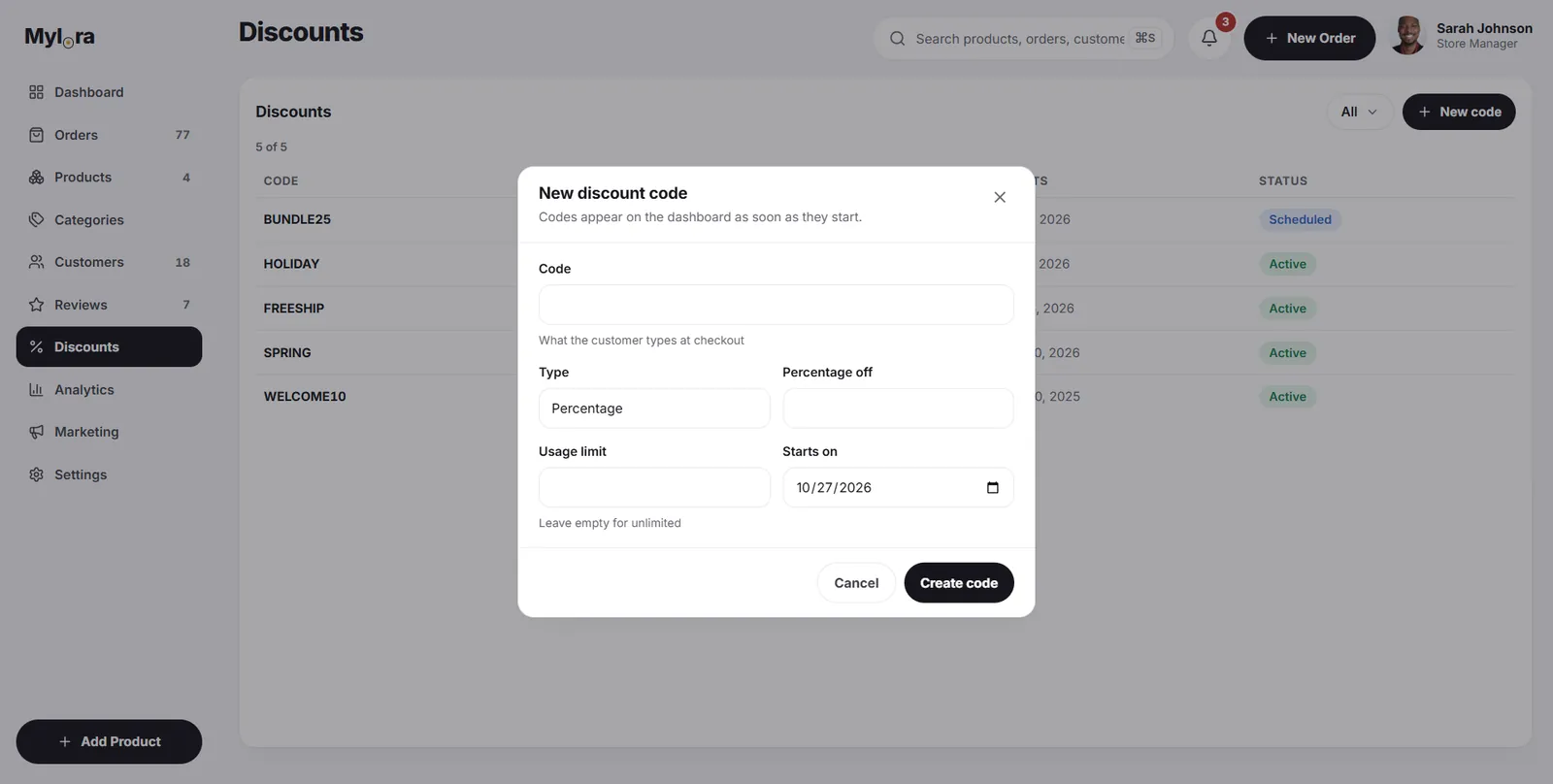This screenshot has height=784, width=1553.
Task: Click Sarah Johnson's profile avatar
Action: pos(1407,37)
